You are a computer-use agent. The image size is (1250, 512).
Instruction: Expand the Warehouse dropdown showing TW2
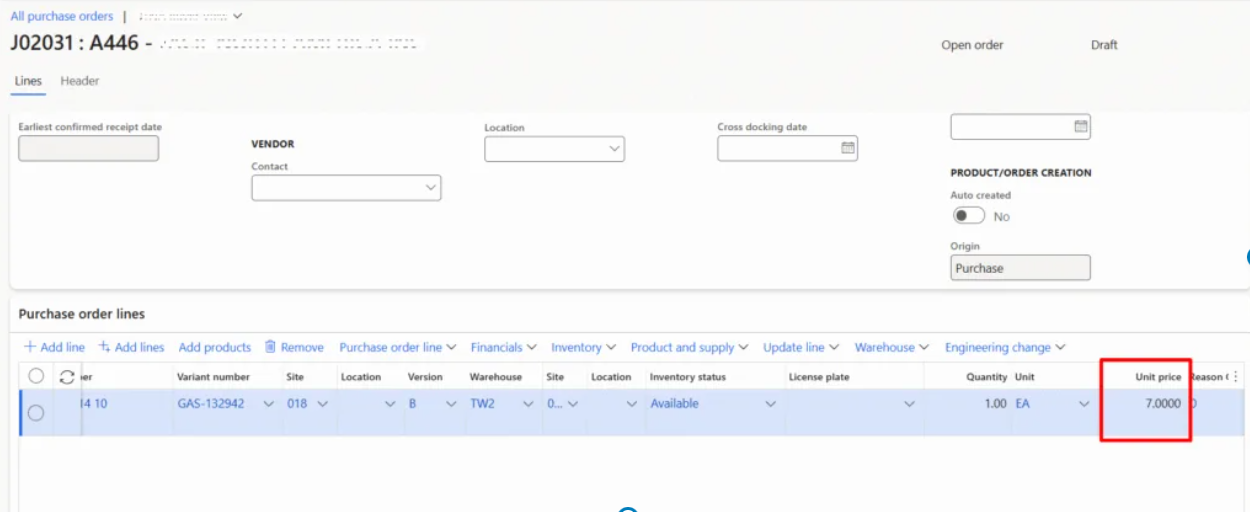click(529, 404)
